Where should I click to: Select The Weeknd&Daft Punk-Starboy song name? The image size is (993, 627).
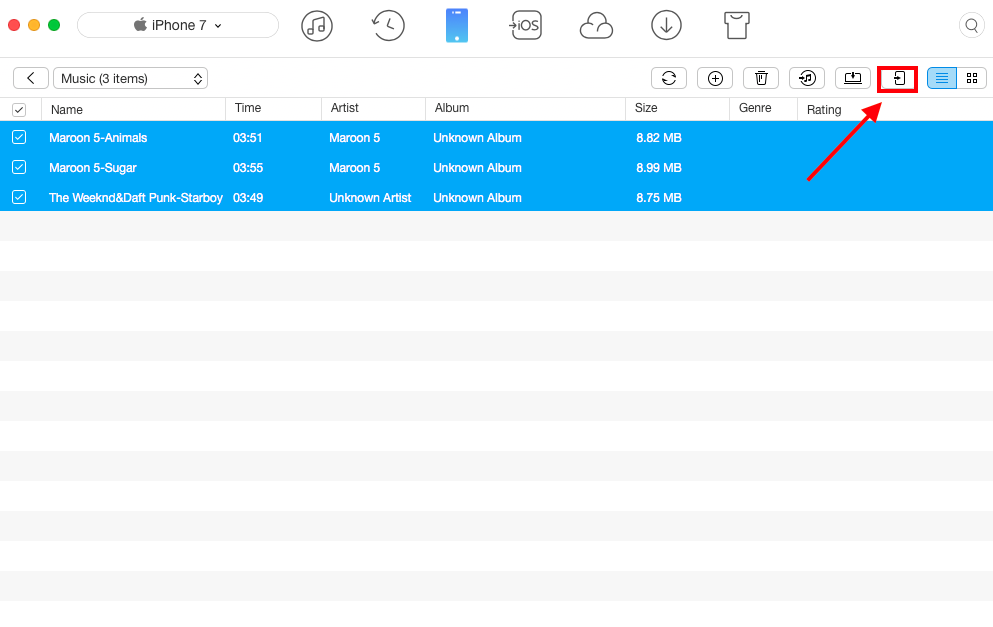pyautogui.click(x=136, y=198)
